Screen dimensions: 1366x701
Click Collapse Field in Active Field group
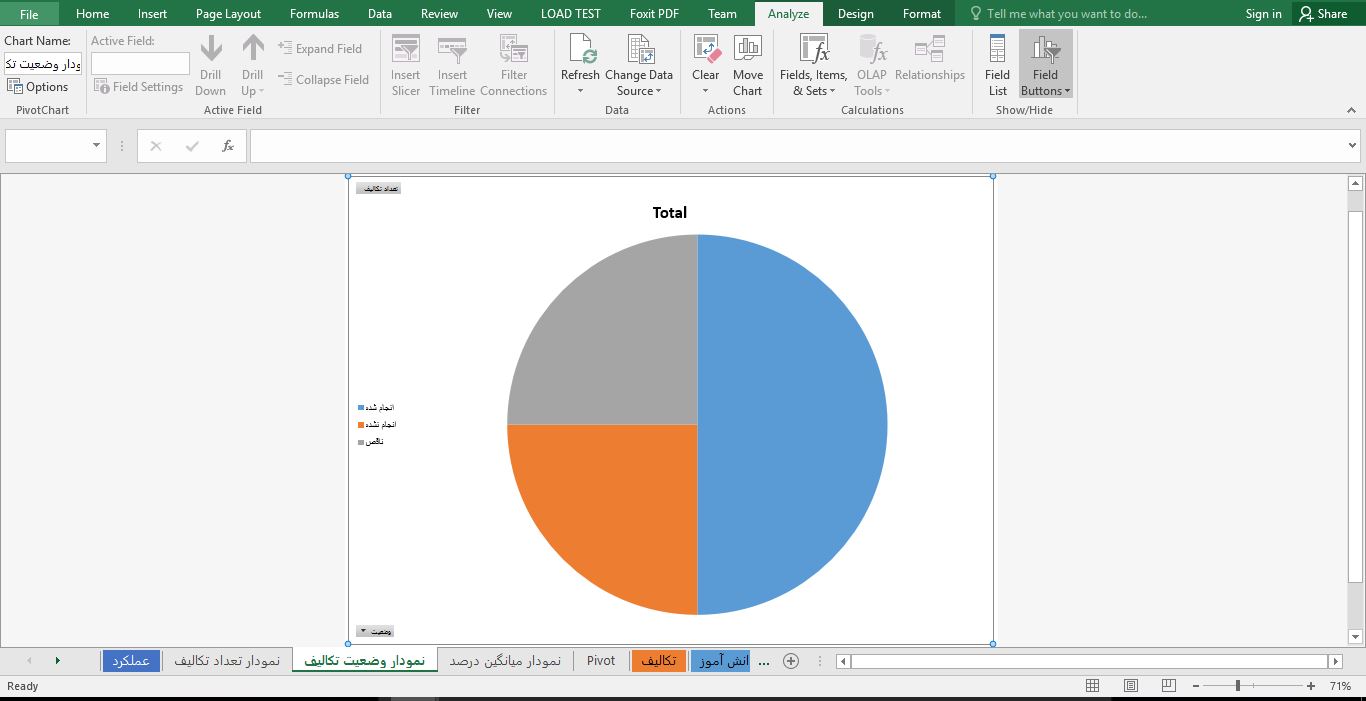(x=323, y=79)
